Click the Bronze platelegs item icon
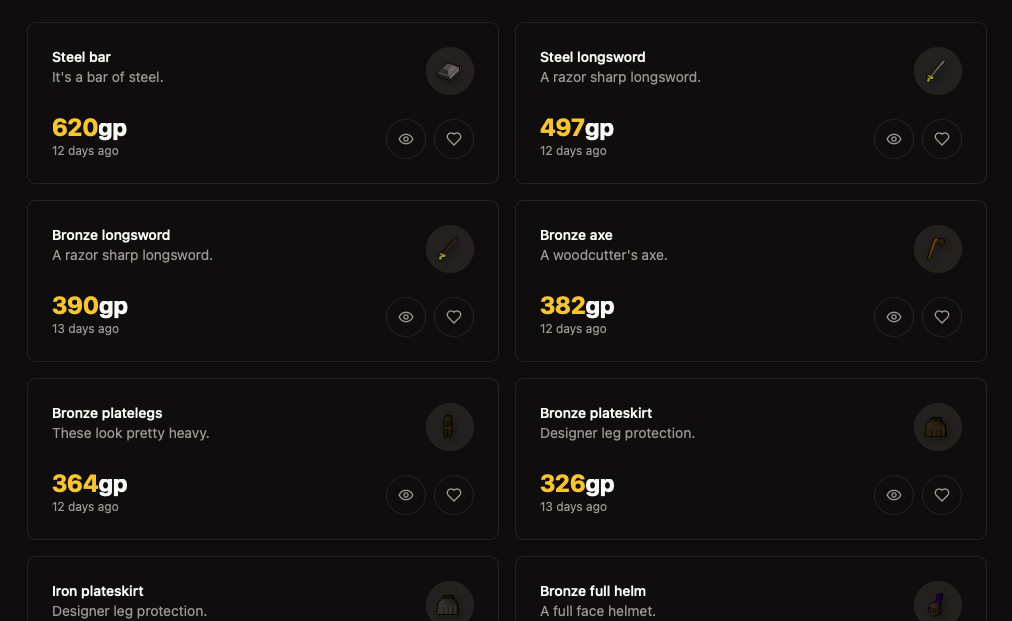Image resolution: width=1012 pixels, height=621 pixels. 449,426
